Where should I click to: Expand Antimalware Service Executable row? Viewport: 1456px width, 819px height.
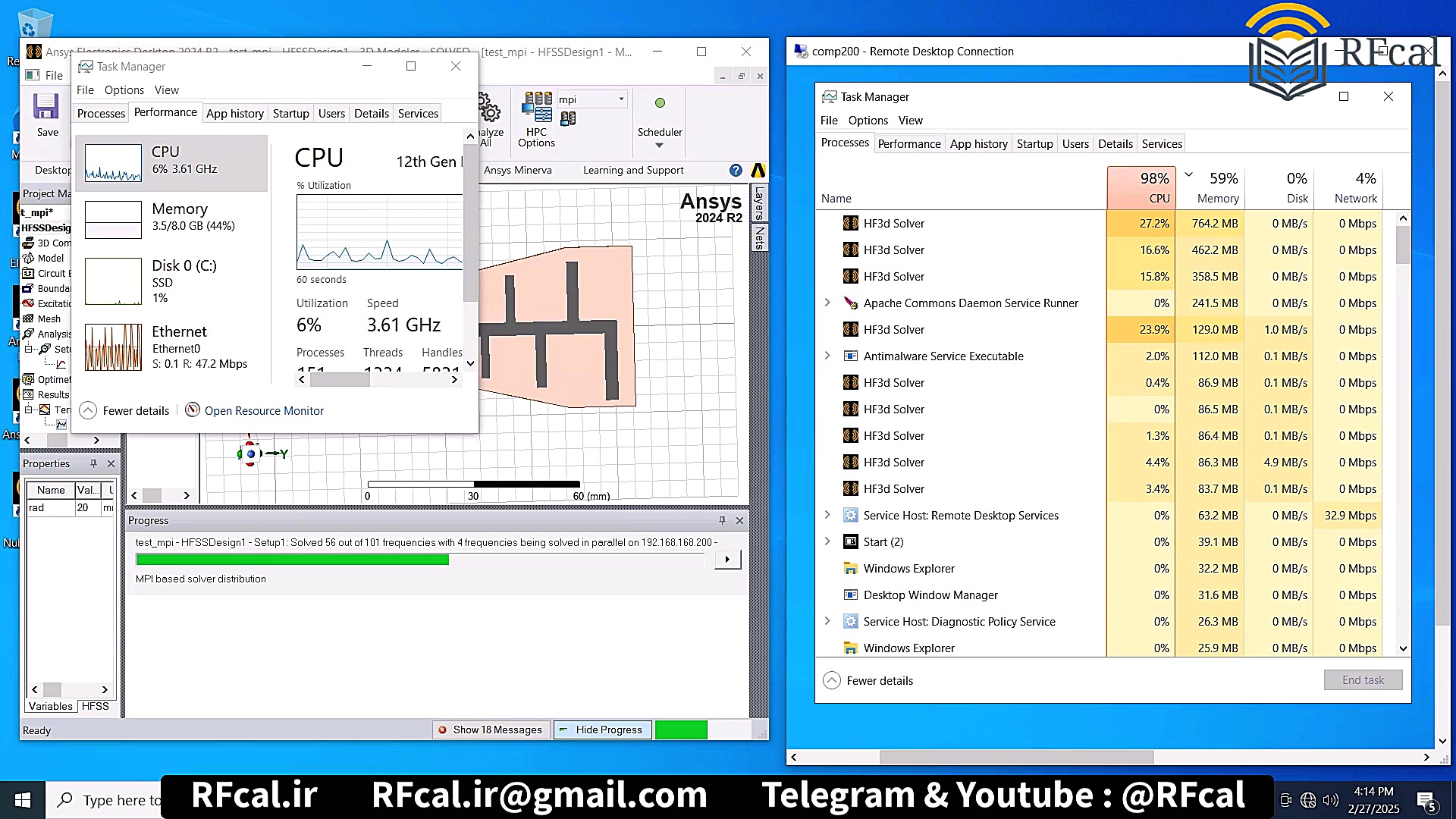pos(827,356)
